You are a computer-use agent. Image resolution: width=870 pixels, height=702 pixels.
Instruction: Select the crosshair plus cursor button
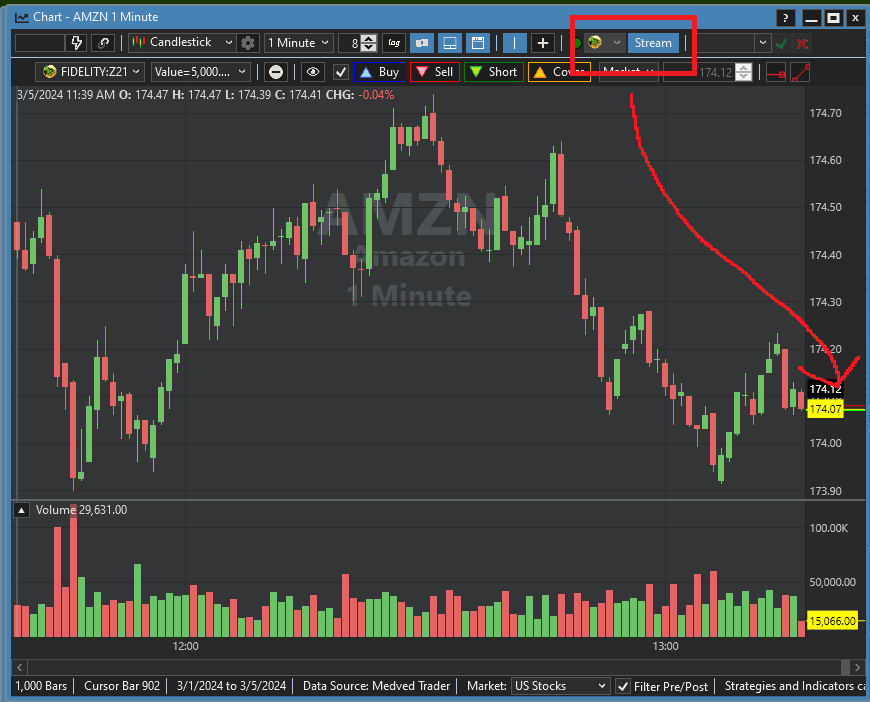543,43
